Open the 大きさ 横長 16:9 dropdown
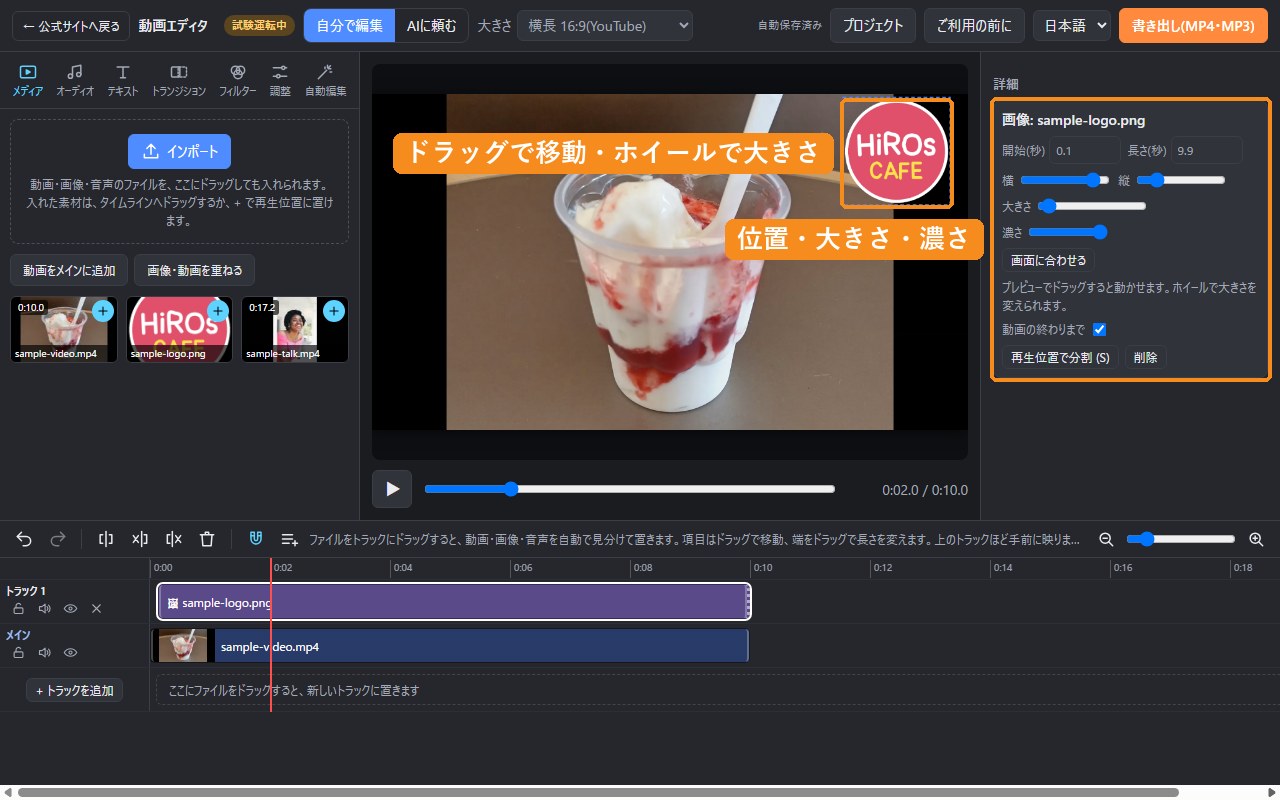The image size is (1280, 800). coord(605,25)
